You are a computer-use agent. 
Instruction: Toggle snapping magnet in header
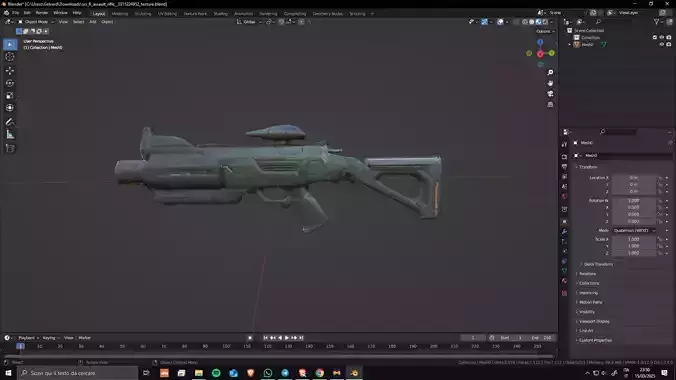pyautogui.click(x=281, y=22)
